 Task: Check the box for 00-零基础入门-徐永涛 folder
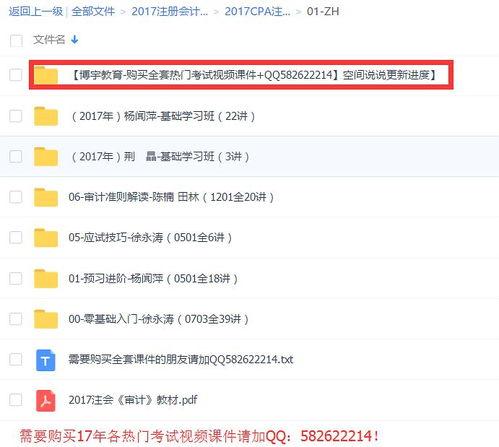tap(16, 319)
